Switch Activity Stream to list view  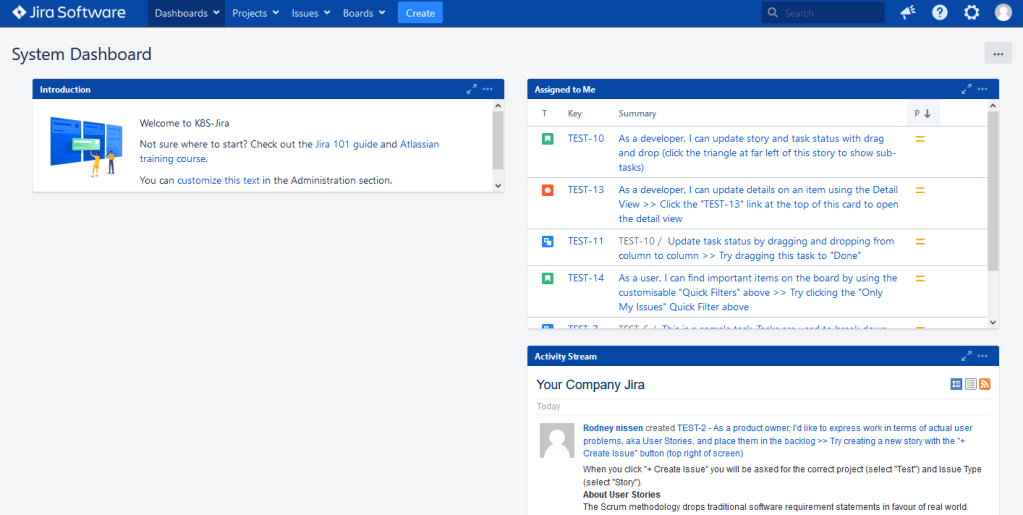pyautogui.click(x=970, y=384)
